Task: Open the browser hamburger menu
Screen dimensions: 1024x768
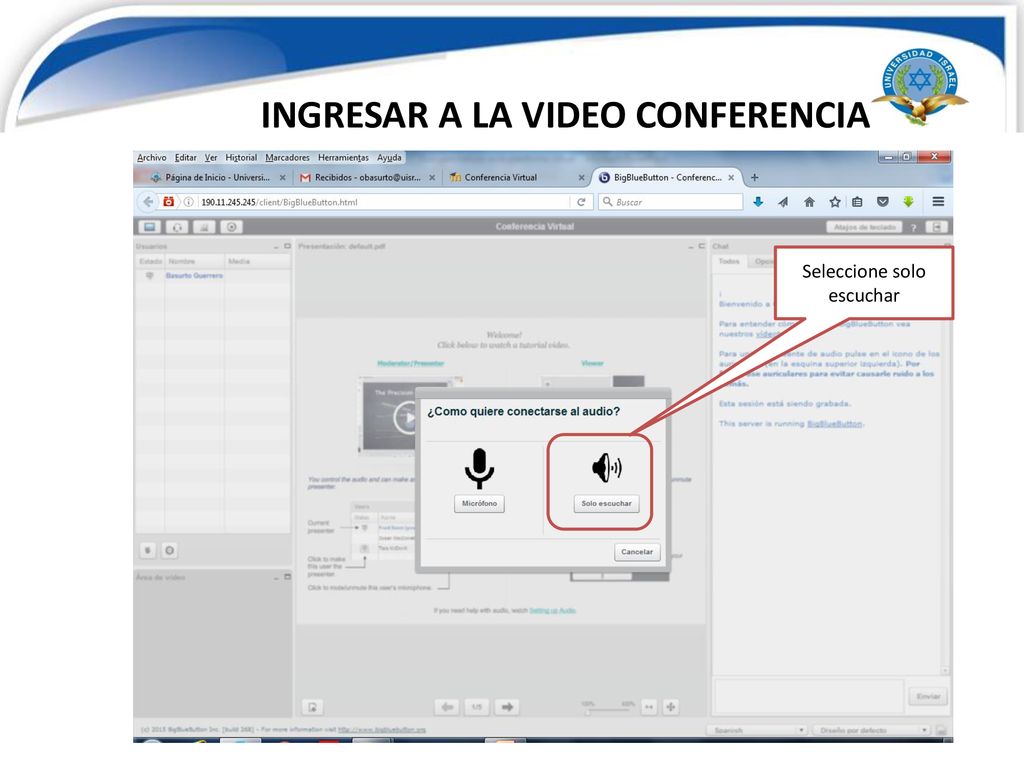Action: (x=938, y=202)
